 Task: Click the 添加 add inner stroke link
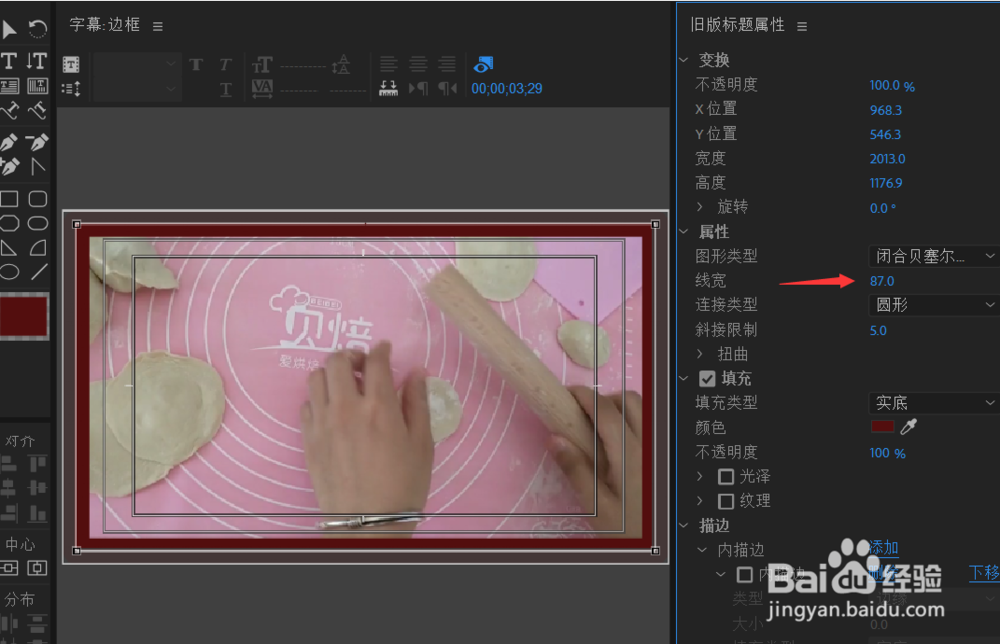pyautogui.click(x=884, y=548)
